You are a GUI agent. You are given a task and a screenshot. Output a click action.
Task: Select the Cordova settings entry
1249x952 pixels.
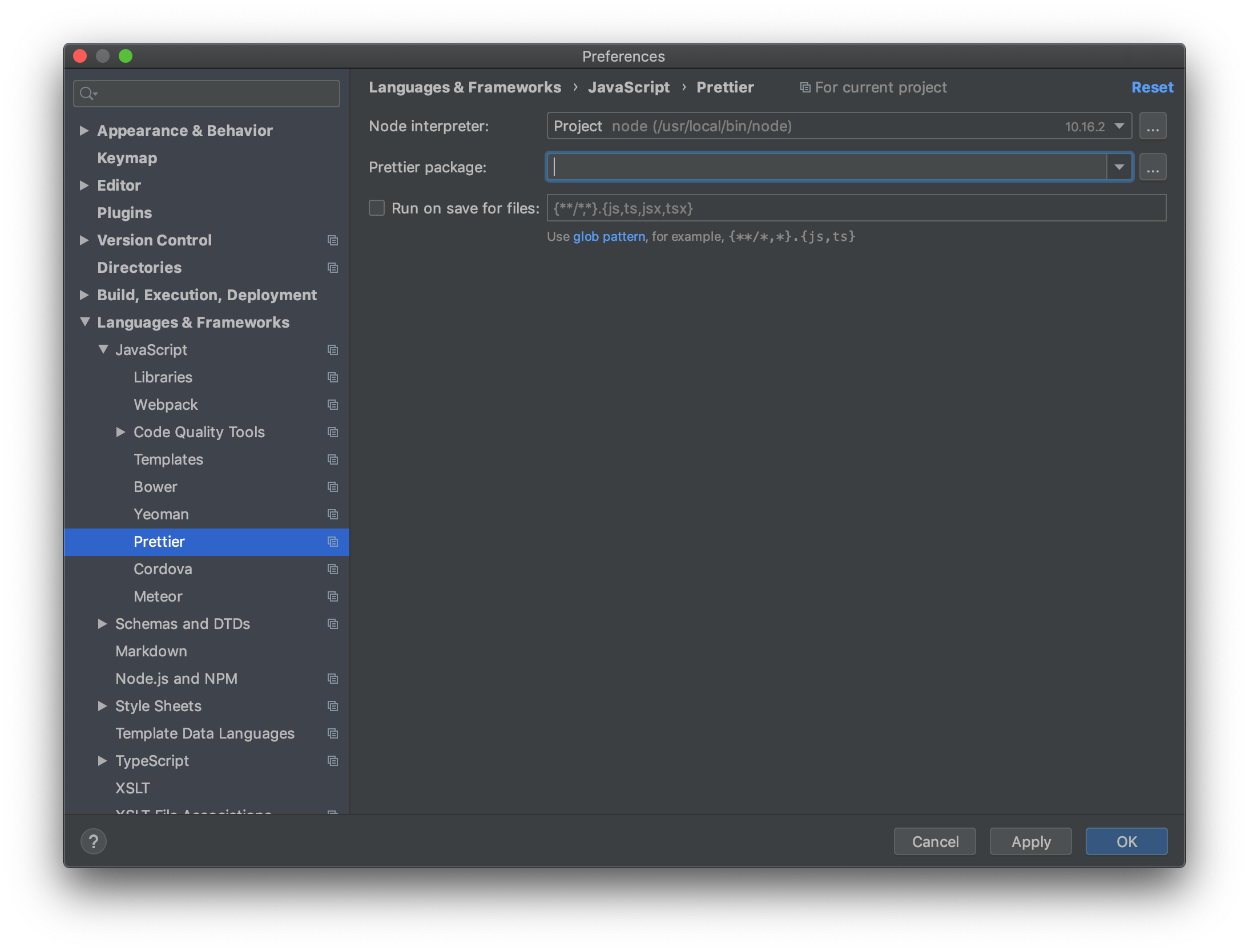[163, 568]
